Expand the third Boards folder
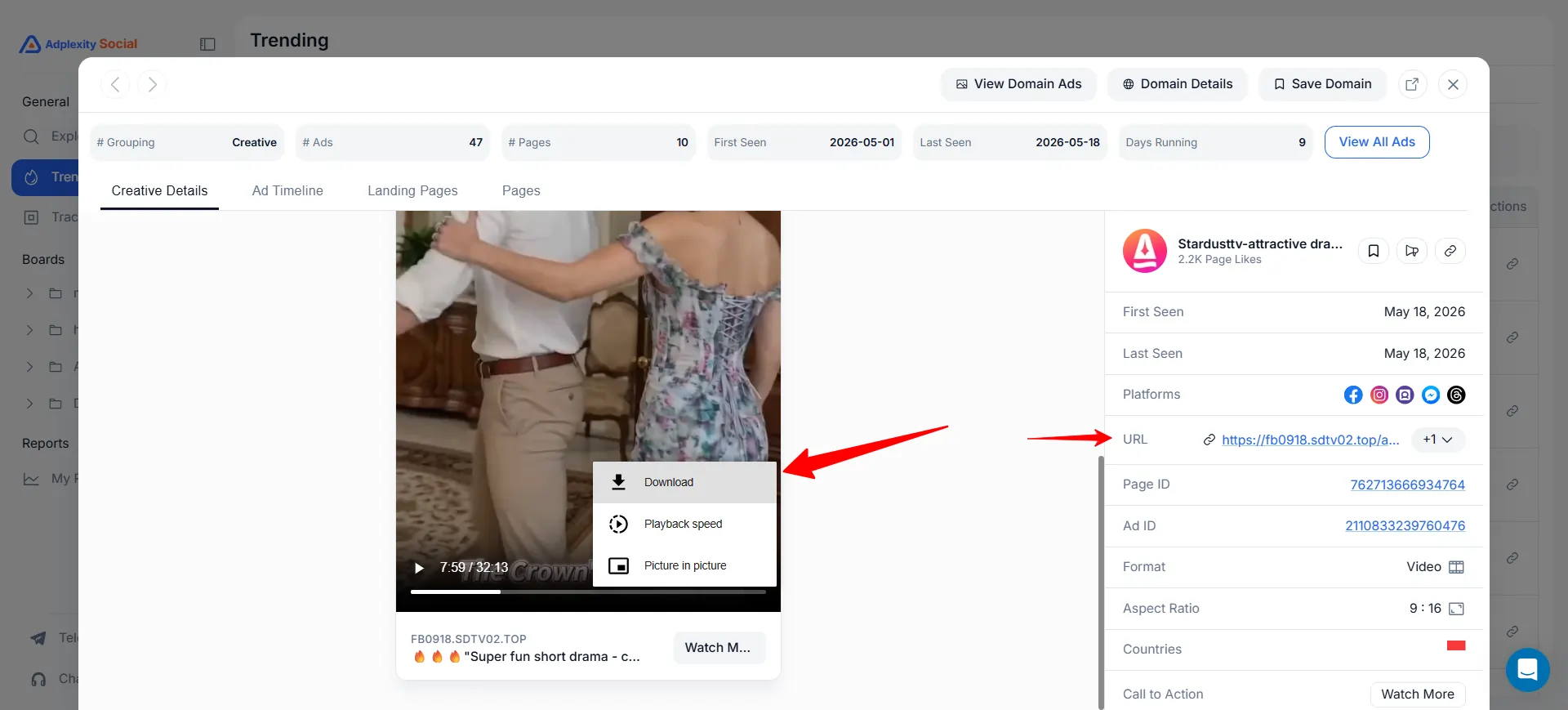 click(x=29, y=367)
